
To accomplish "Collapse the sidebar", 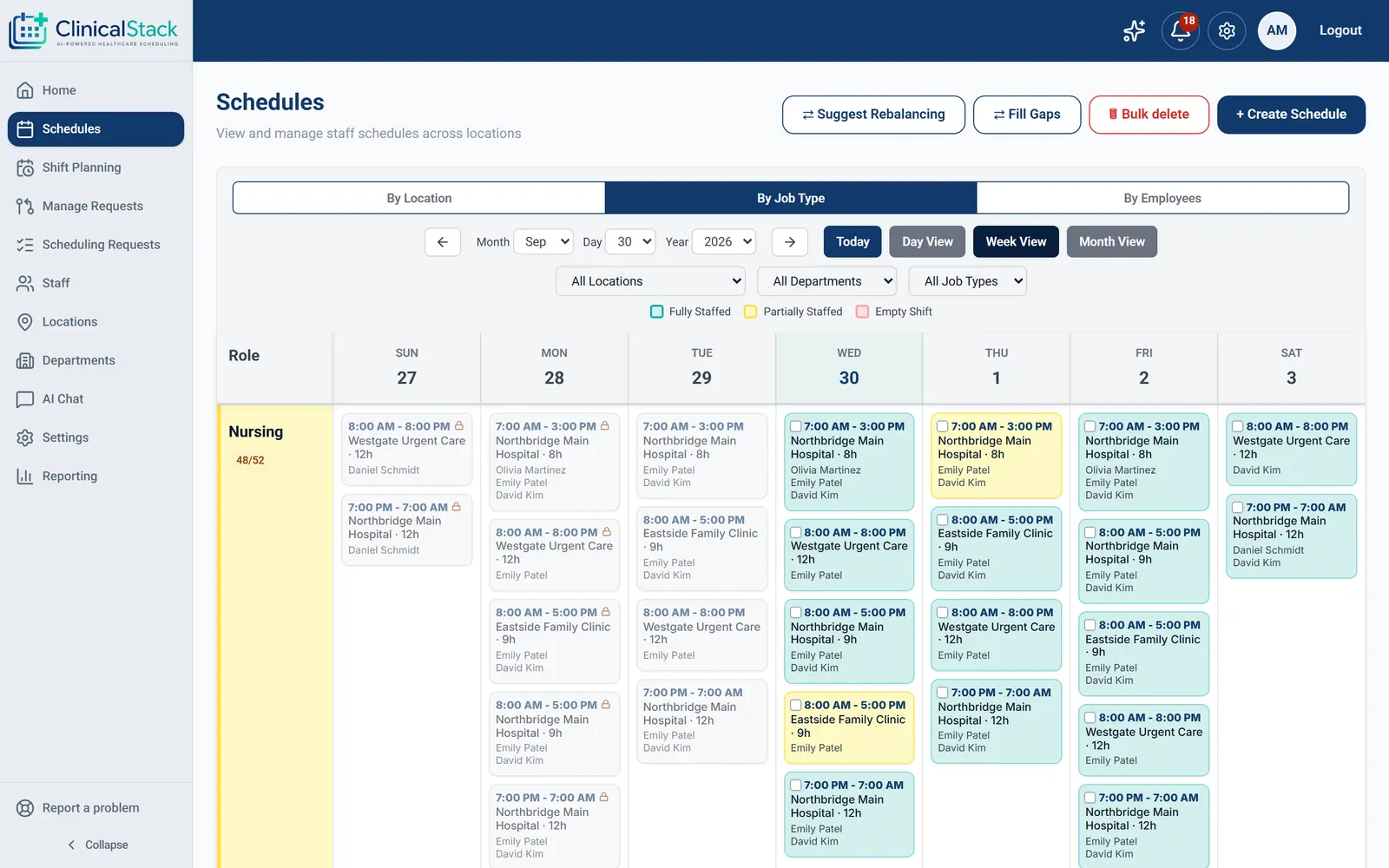I will click(x=97, y=845).
